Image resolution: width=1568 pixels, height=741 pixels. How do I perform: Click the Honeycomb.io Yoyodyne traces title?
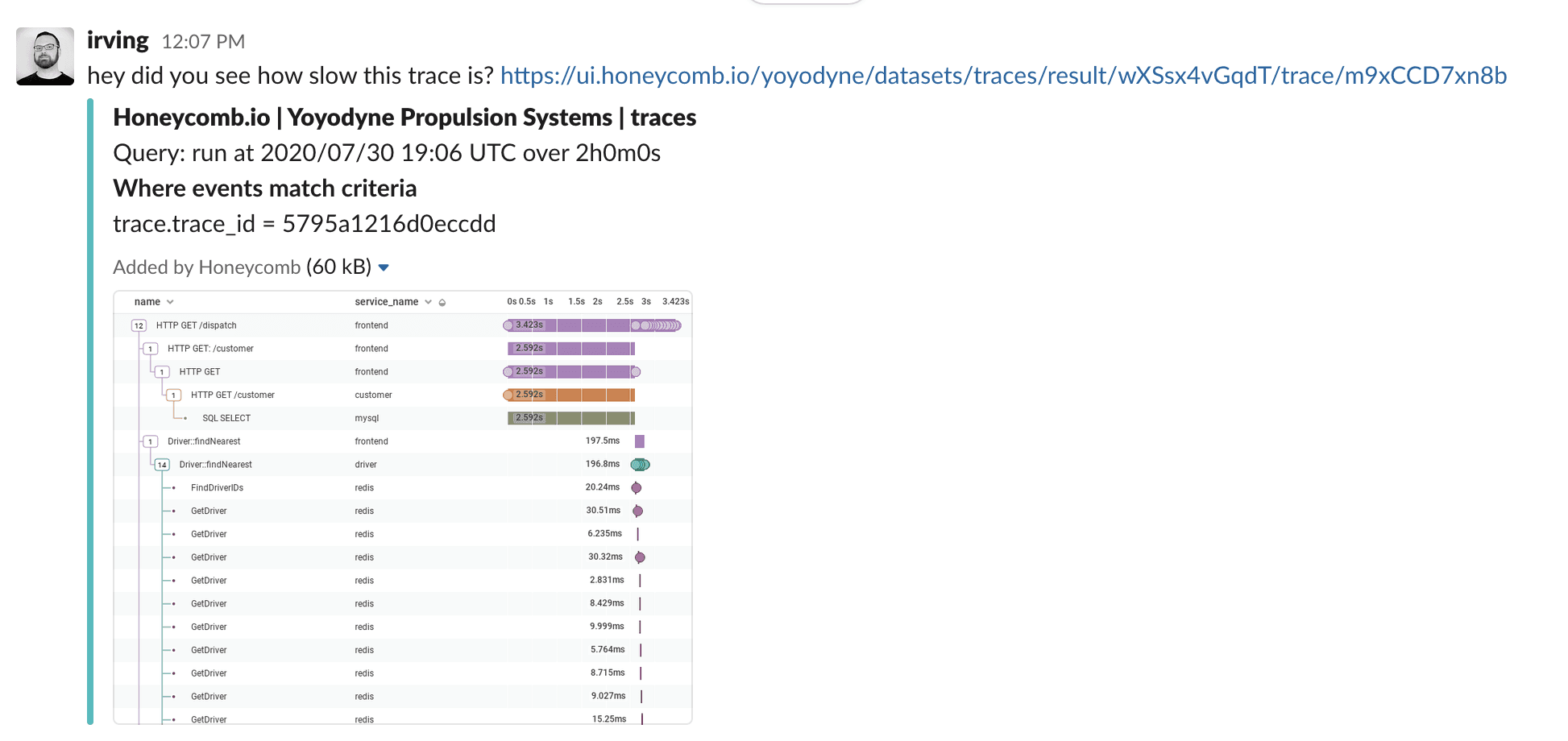(x=404, y=118)
